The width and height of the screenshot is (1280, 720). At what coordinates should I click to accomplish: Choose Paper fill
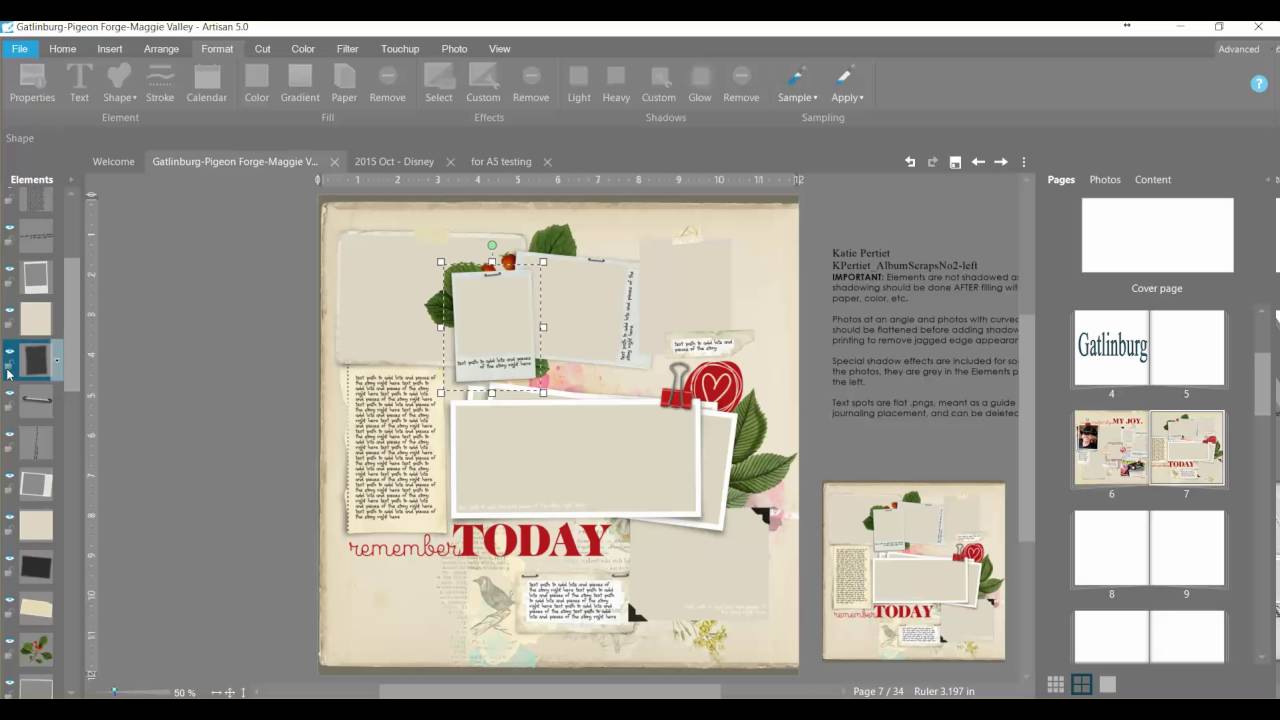click(x=344, y=83)
